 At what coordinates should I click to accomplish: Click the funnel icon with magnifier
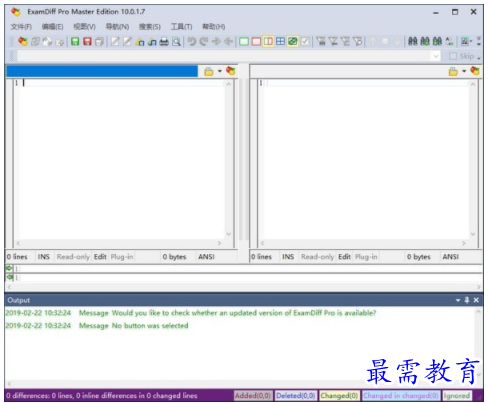[358, 42]
